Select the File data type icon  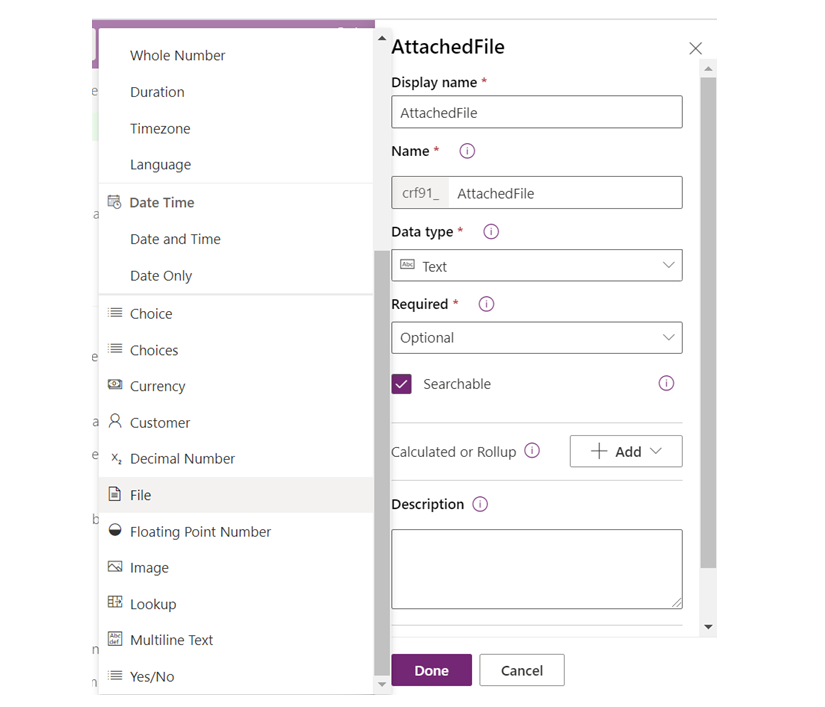(118, 494)
